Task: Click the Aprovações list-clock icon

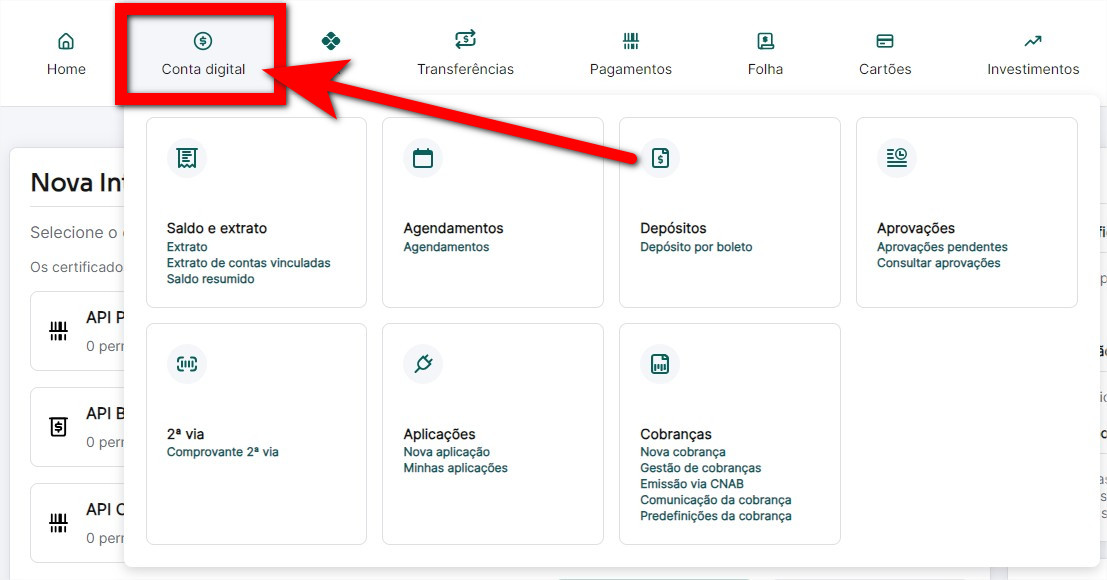Action: (x=897, y=157)
